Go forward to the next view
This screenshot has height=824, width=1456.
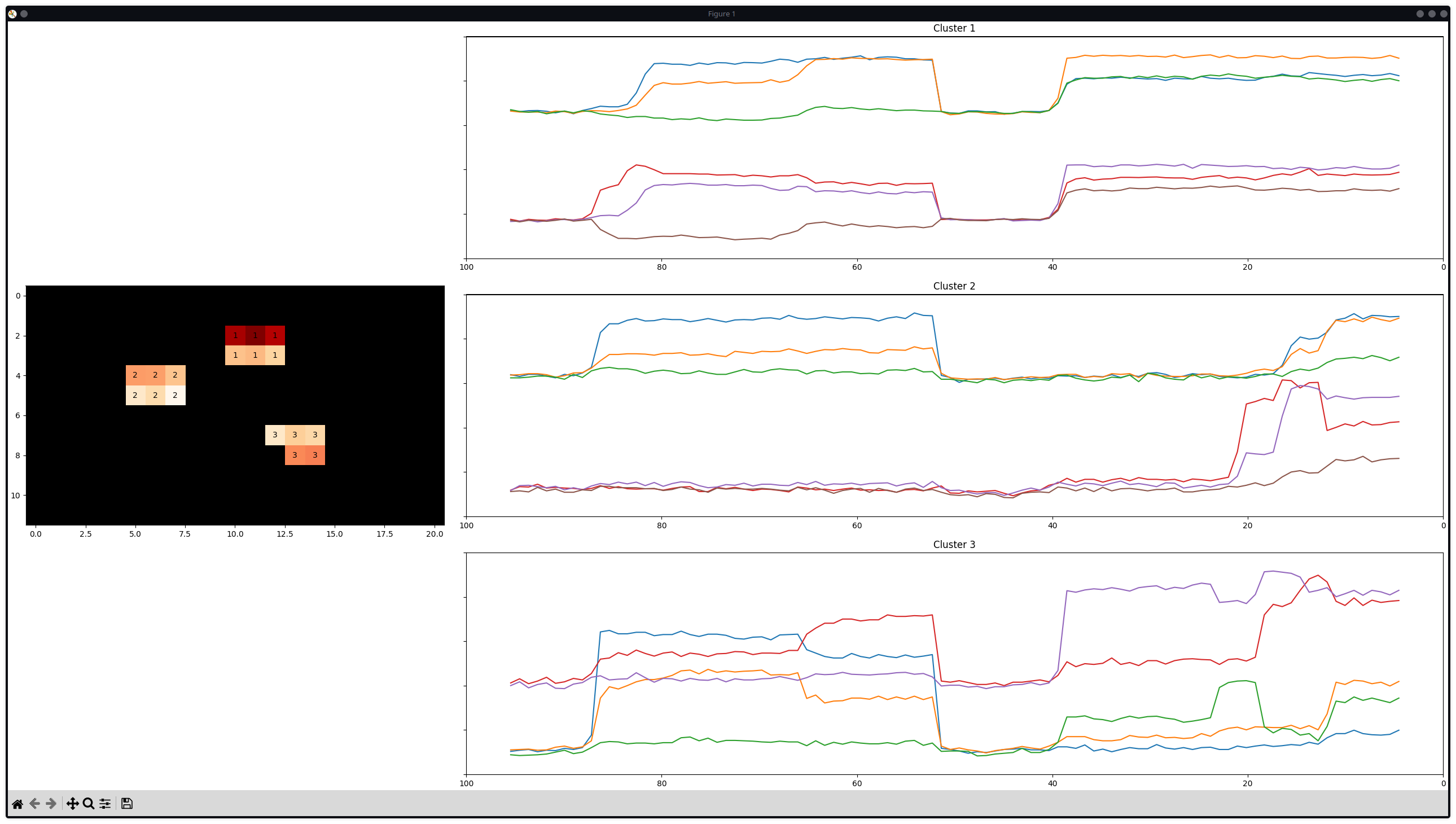click(51, 804)
